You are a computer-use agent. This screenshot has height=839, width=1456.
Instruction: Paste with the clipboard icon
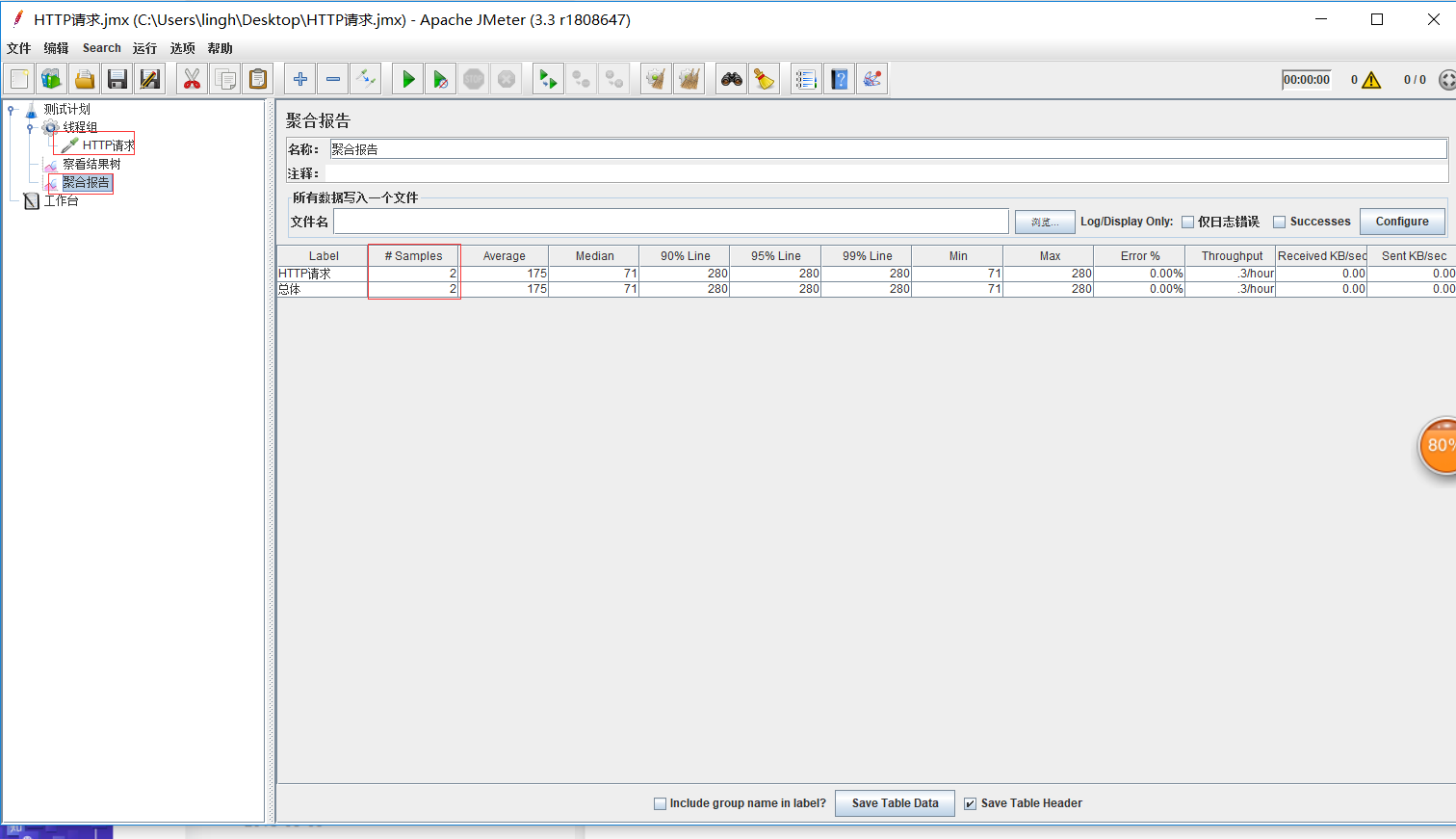(258, 79)
